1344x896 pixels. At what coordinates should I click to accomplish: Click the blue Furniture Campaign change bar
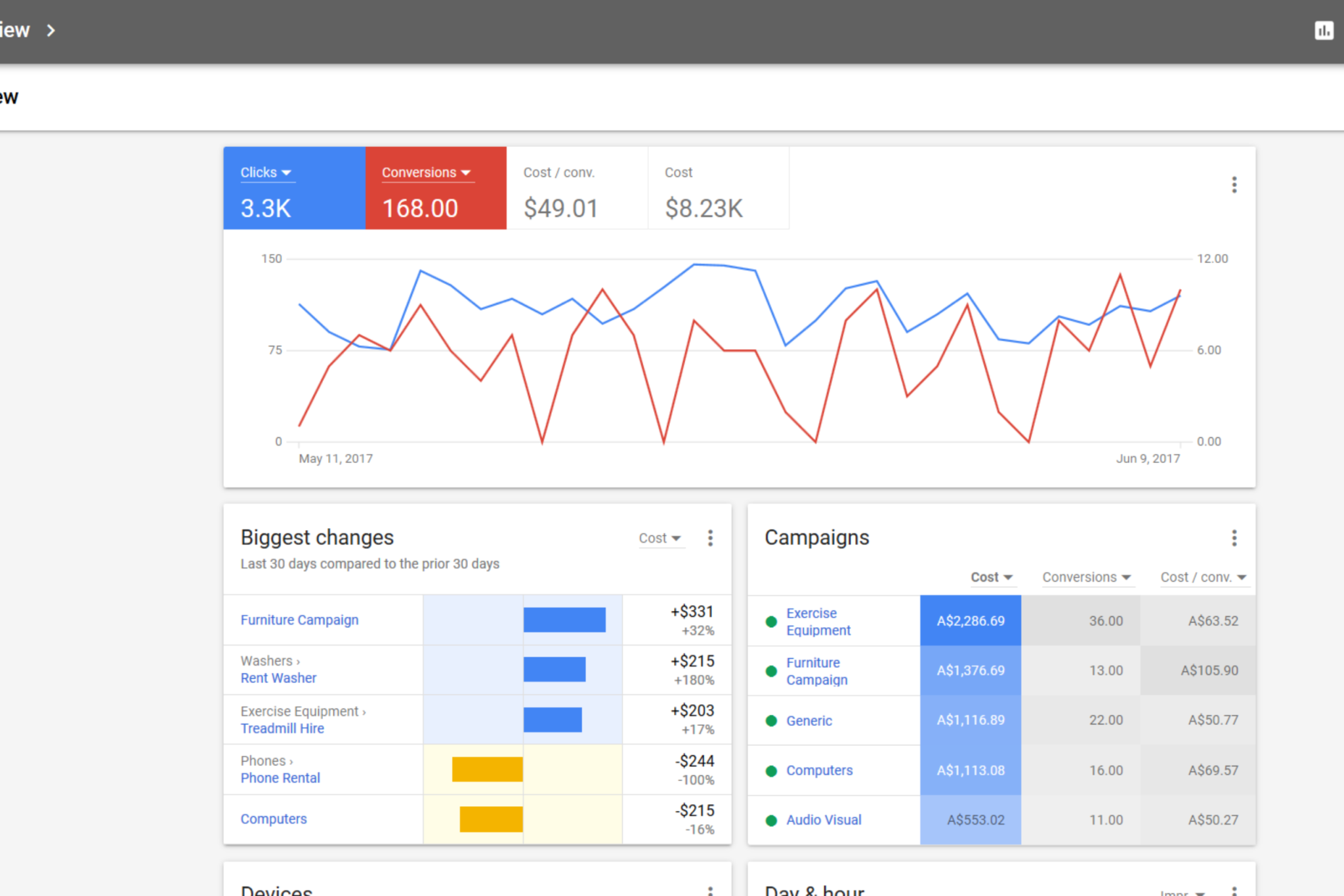pos(564,620)
